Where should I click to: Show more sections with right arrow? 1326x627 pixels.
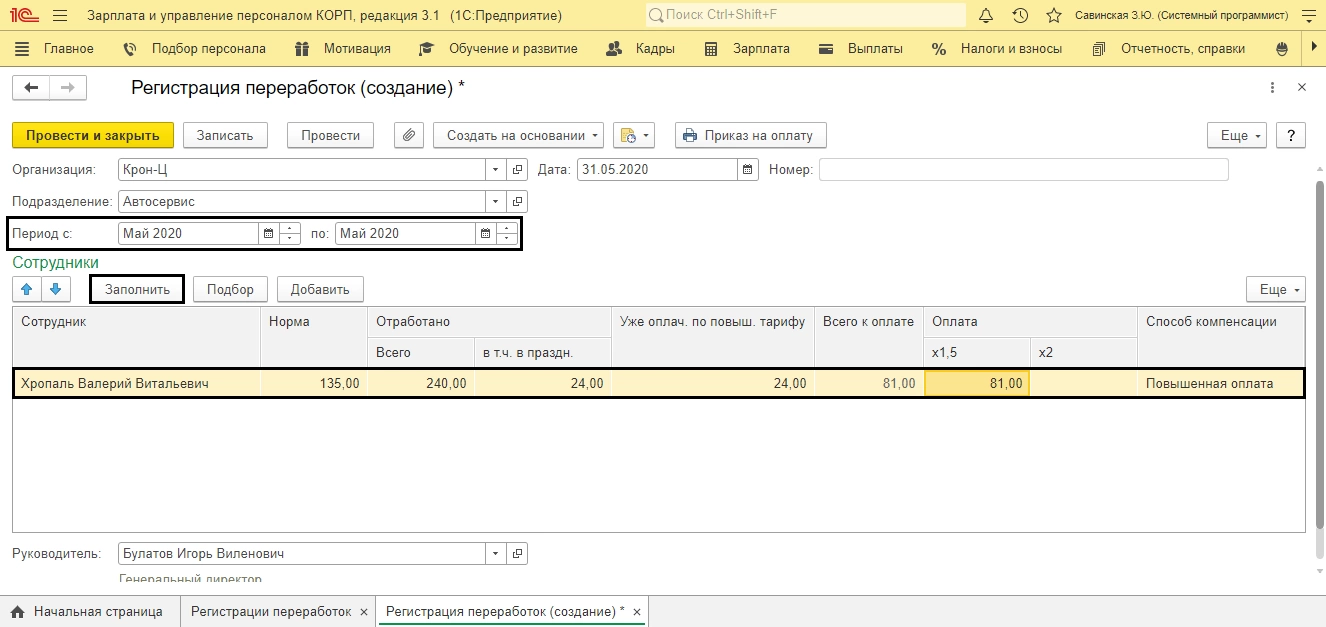pos(1314,48)
